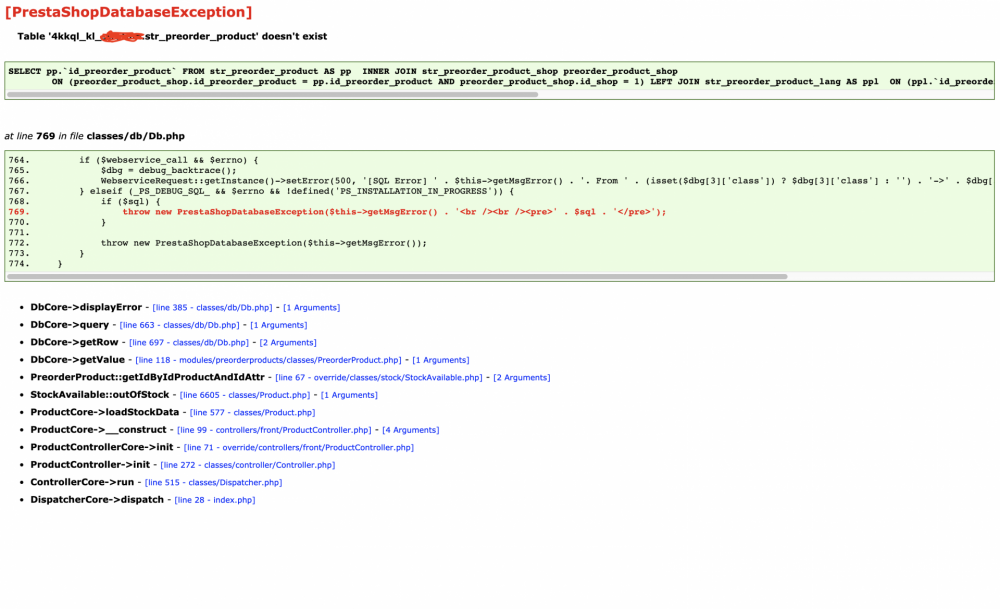View 4 Arguments for ProductCore->__construct
Viewport: 1000px width, 609px height.
tap(412, 429)
